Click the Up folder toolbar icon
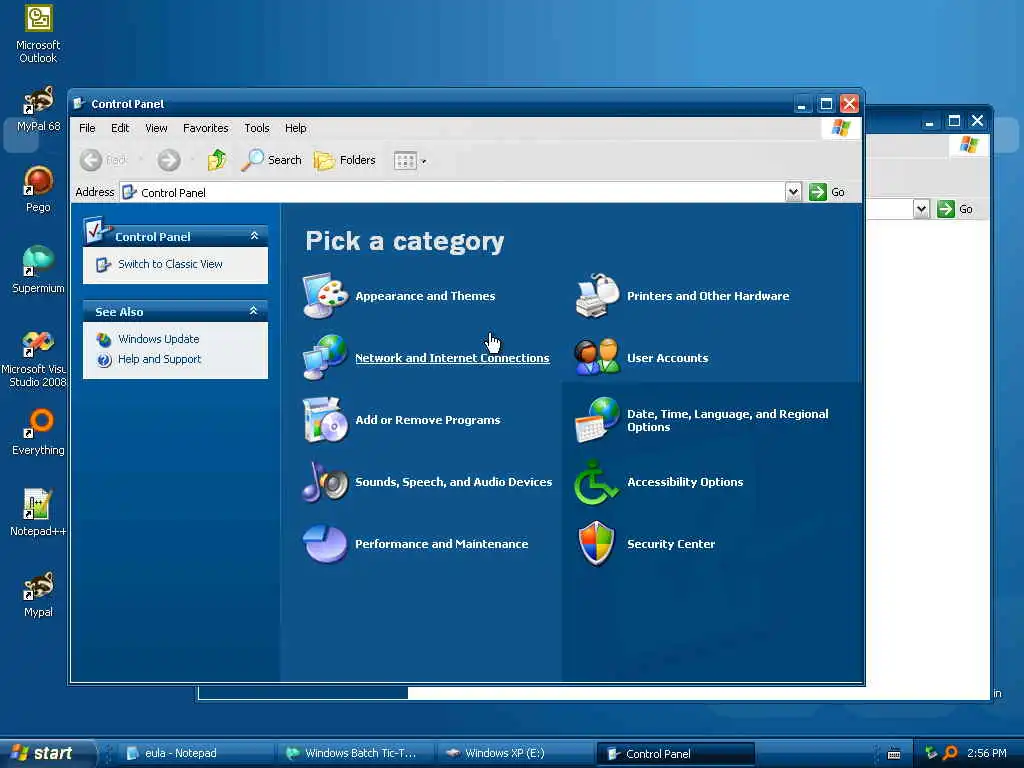 pos(216,160)
